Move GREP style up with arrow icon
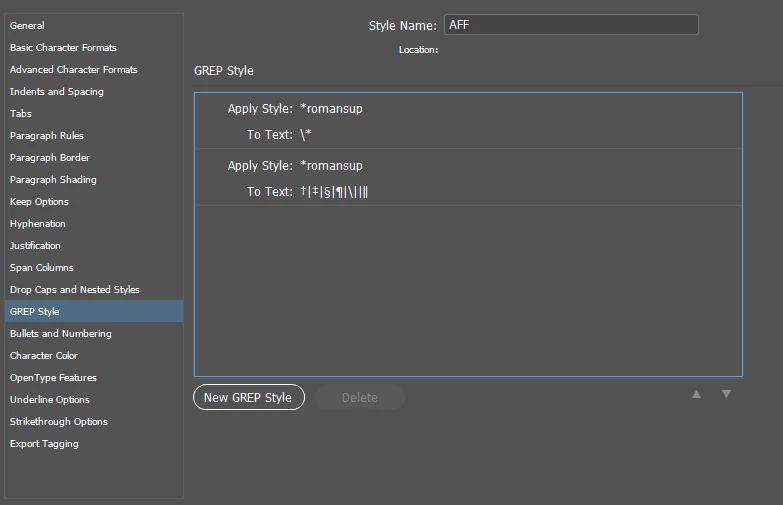783x505 pixels. [697, 394]
